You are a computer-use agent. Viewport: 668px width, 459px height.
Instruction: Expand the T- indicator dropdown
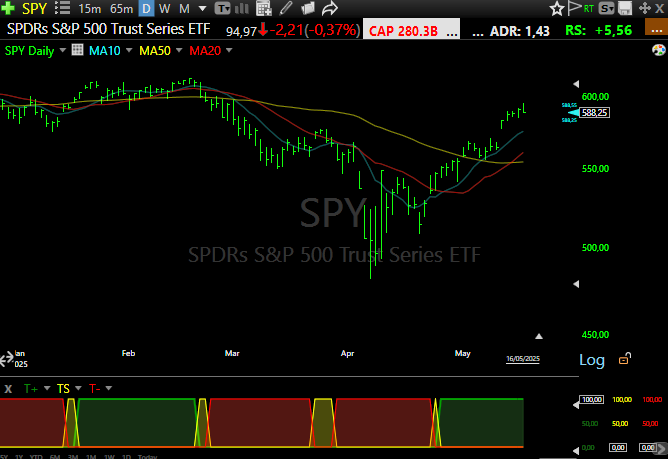tap(109, 388)
